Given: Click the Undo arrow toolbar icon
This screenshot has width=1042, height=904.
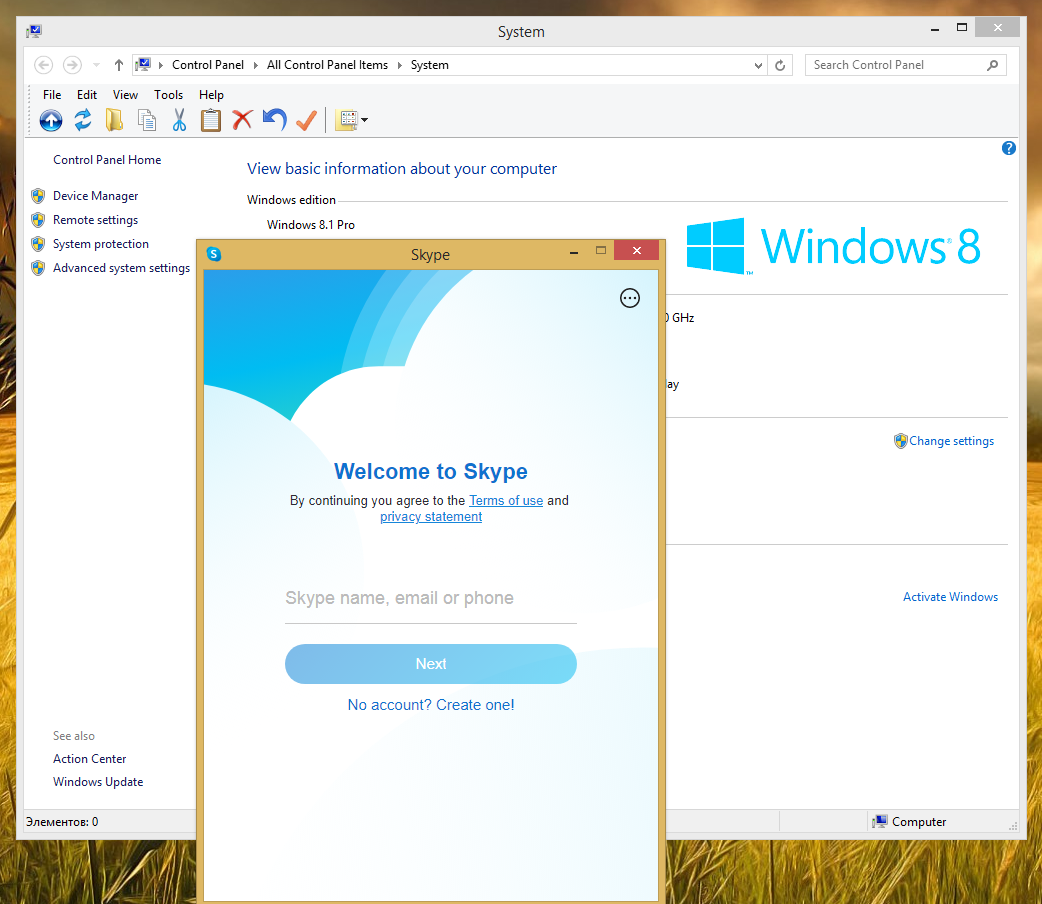Looking at the screenshot, I should tap(274, 120).
